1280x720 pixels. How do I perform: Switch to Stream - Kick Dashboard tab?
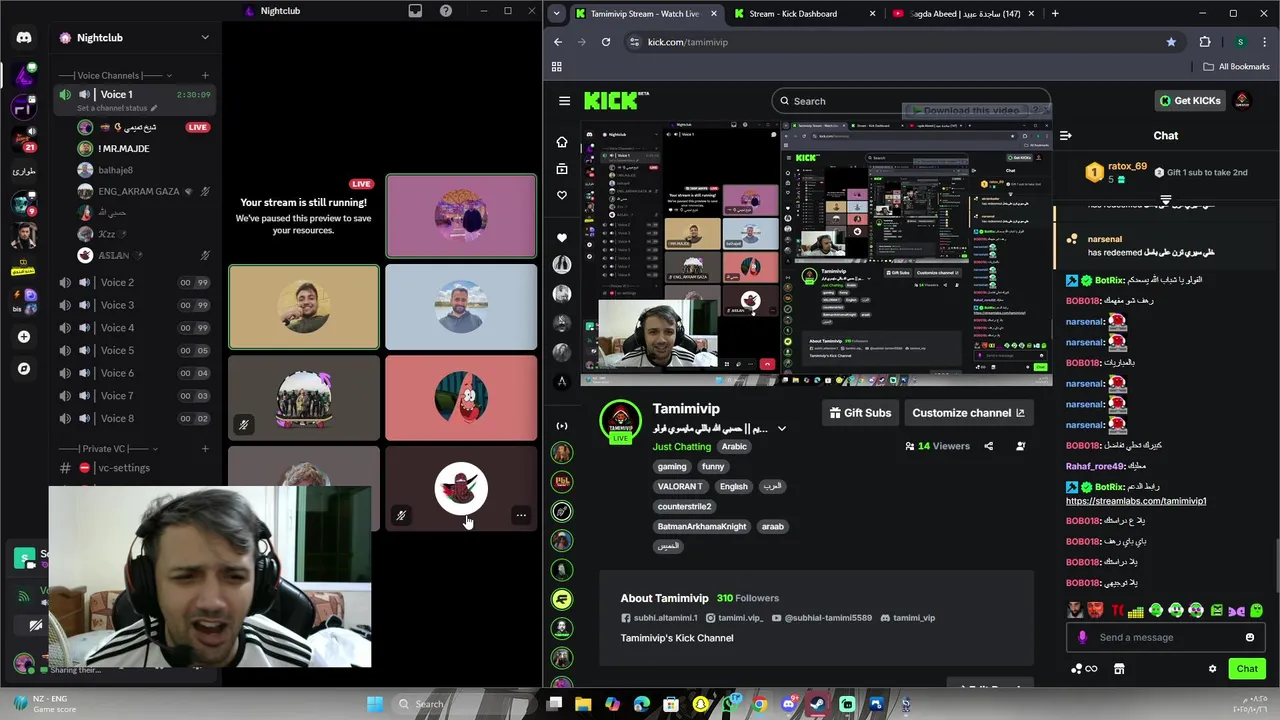804,14
